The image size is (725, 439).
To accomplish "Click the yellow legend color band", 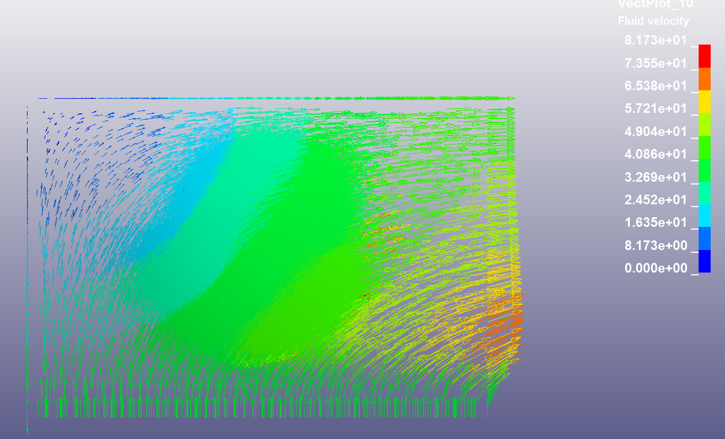I will (x=704, y=102).
